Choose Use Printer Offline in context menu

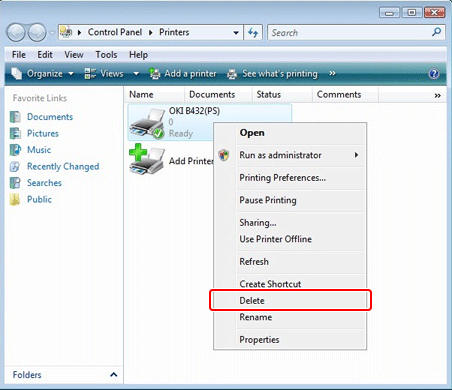click(x=290, y=239)
